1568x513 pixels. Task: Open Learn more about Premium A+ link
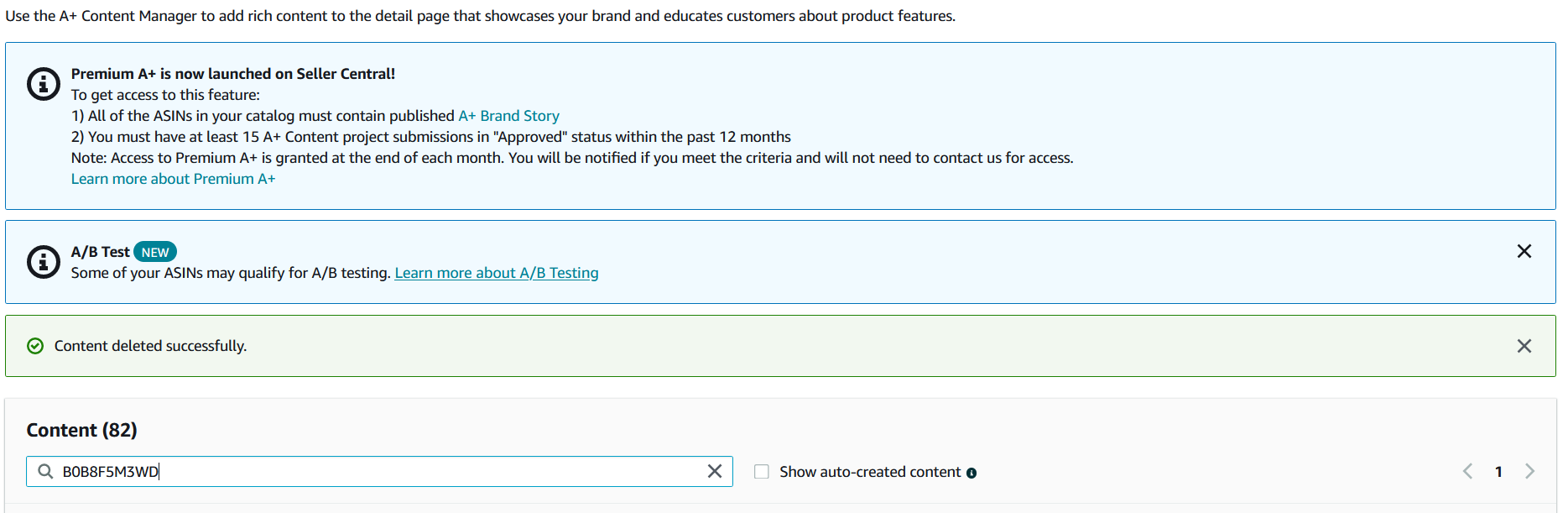173,179
